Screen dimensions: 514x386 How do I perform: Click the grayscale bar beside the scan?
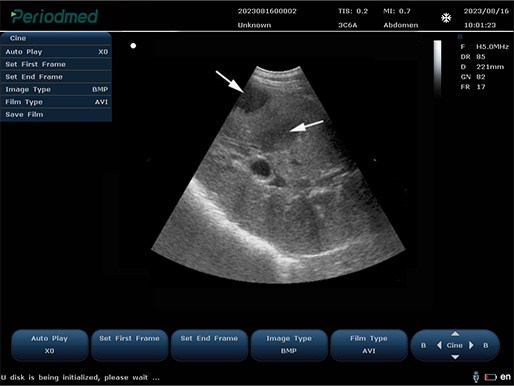(x=437, y=69)
